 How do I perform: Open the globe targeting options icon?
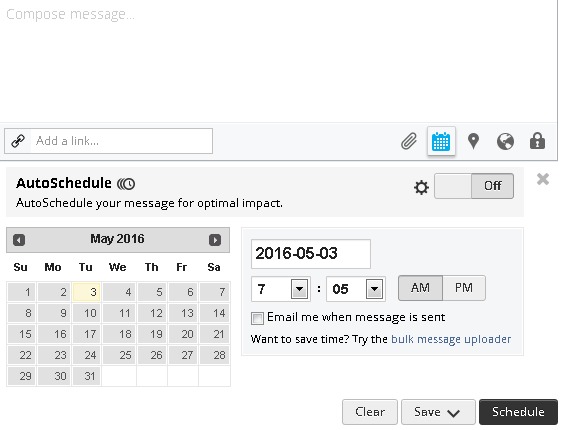pos(505,141)
